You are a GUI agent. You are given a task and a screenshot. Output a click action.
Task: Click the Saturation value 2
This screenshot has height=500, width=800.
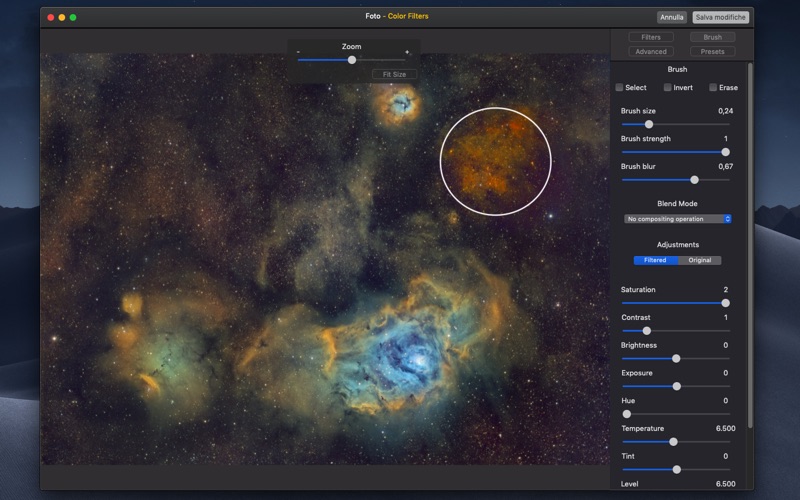click(726, 290)
